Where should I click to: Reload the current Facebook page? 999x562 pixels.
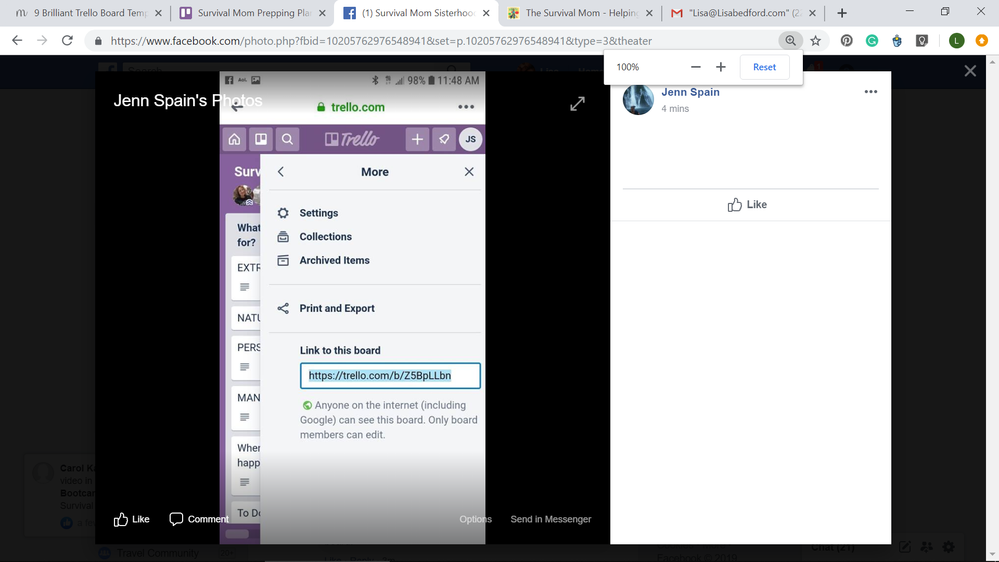pos(67,40)
